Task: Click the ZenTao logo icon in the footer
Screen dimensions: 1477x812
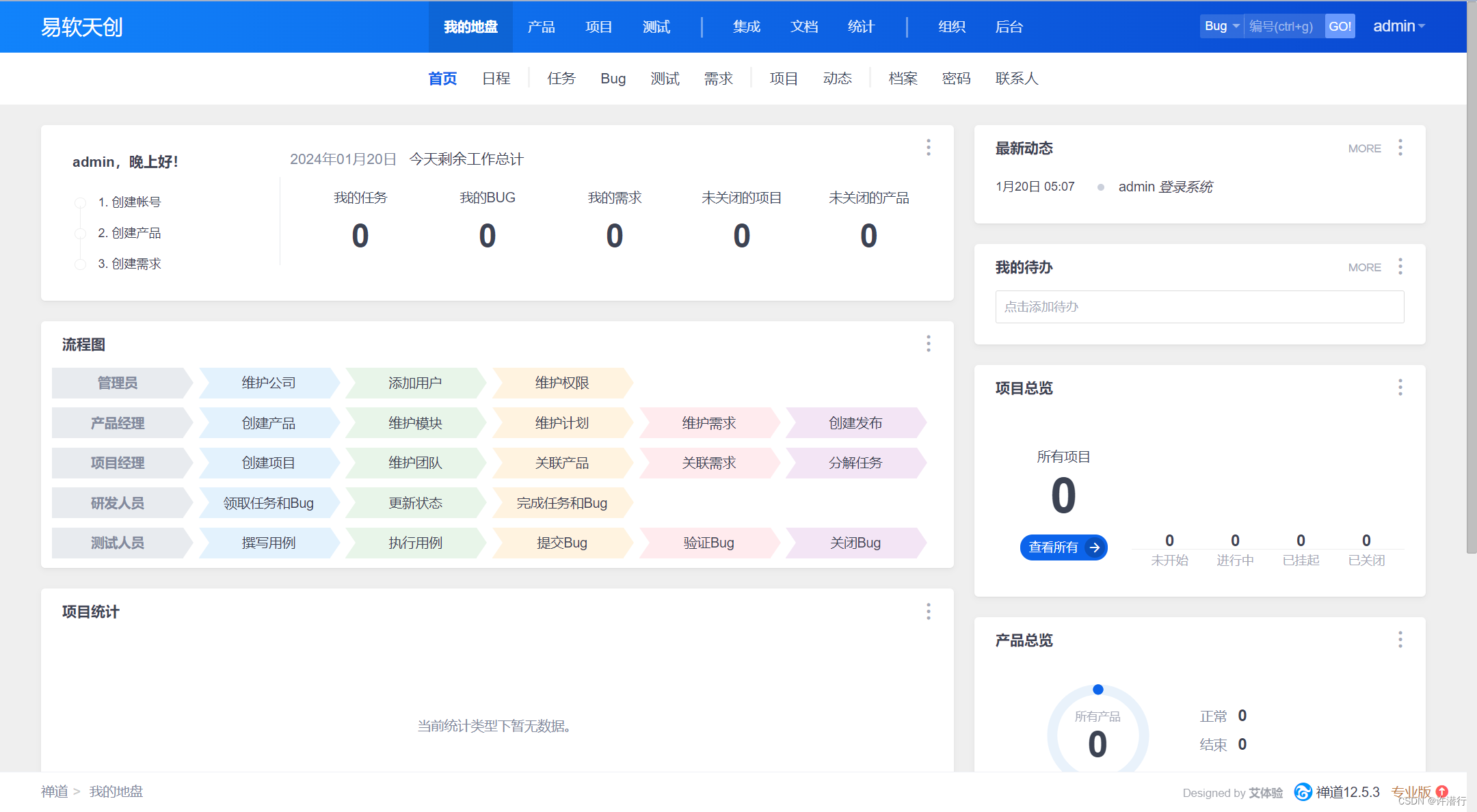Action: 1303,791
